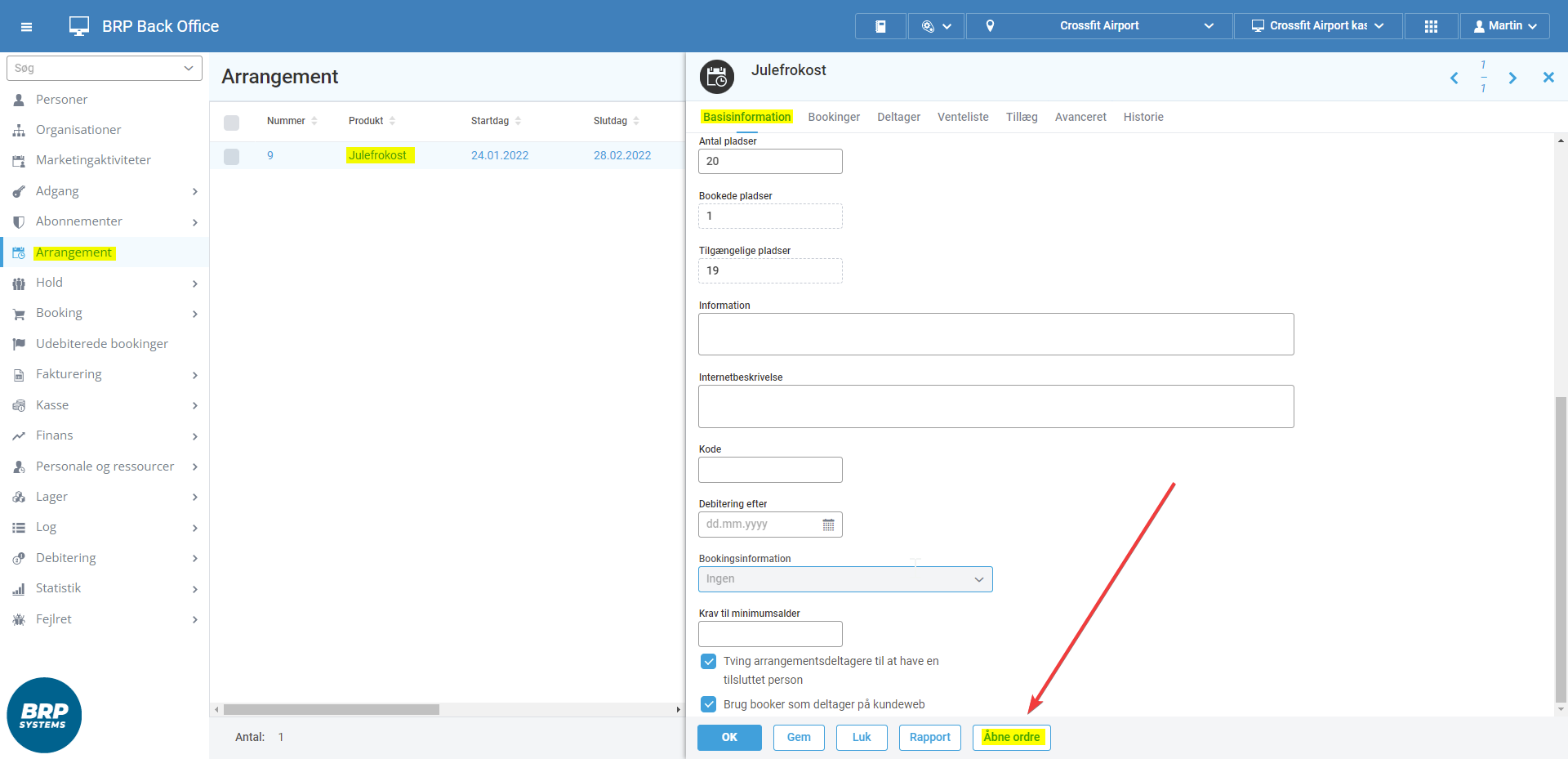Close the Julefrokost detail panel
The height and width of the screenshot is (759, 1568).
coord(1548,77)
